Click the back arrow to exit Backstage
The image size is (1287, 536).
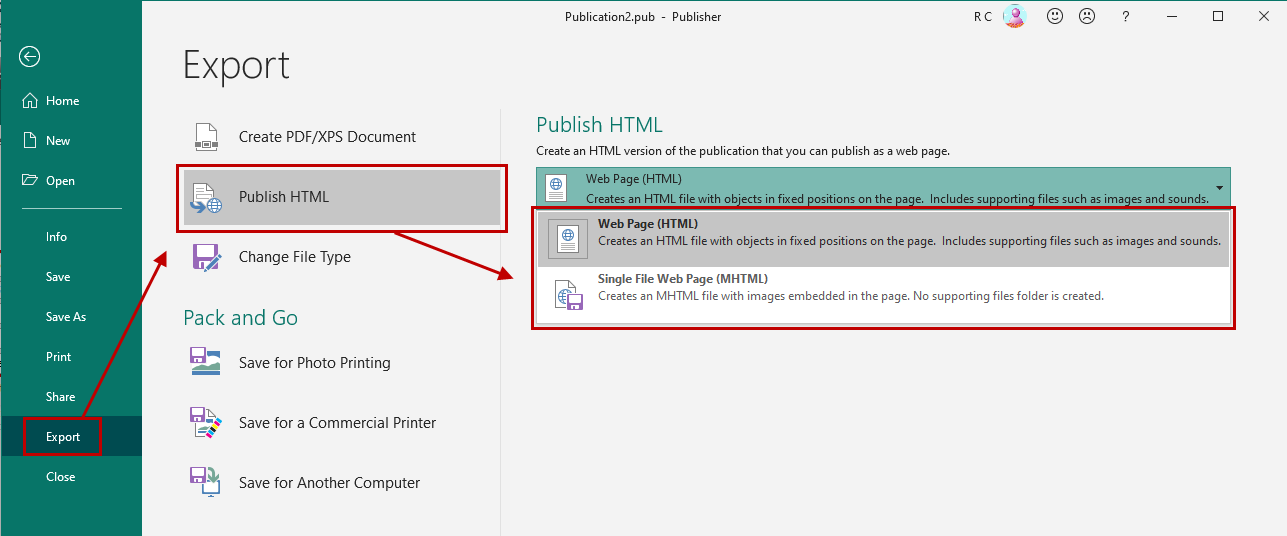click(x=29, y=57)
